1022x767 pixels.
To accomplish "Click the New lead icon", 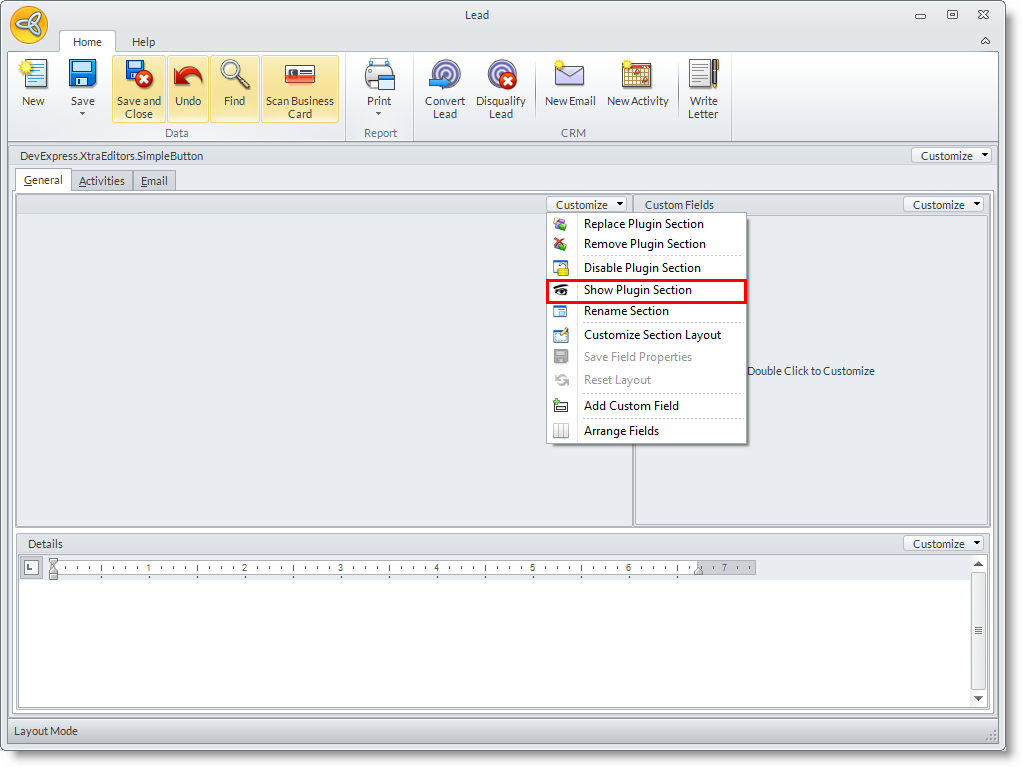I will click(x=33, y=77).
